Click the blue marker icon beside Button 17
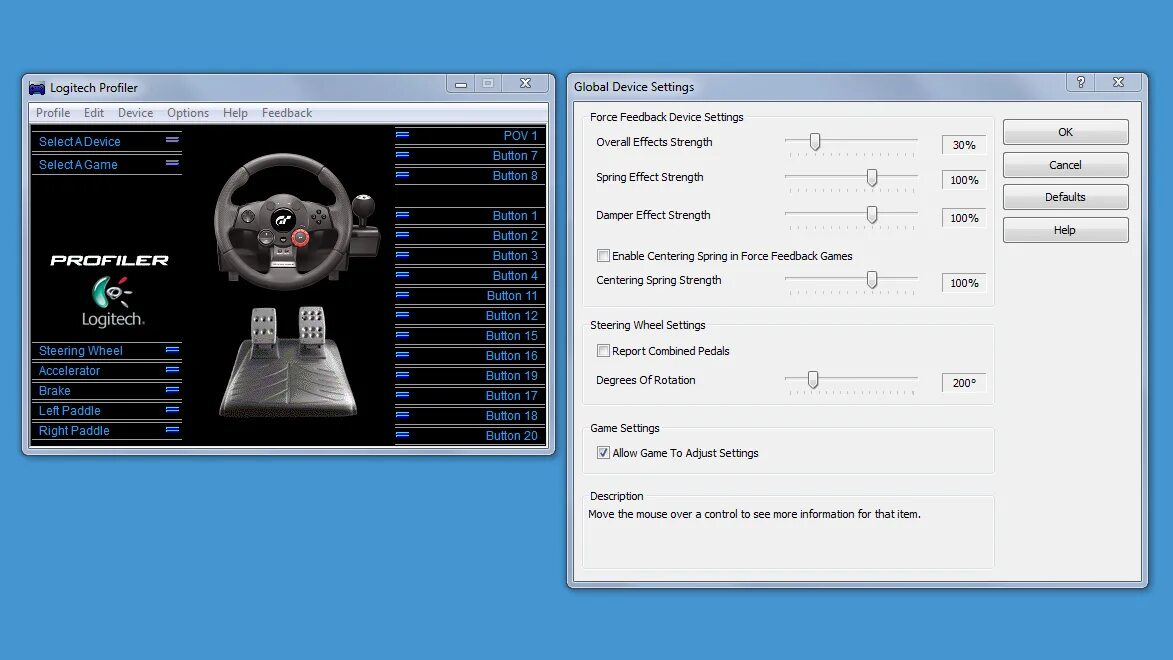 (x=402, y=395)
